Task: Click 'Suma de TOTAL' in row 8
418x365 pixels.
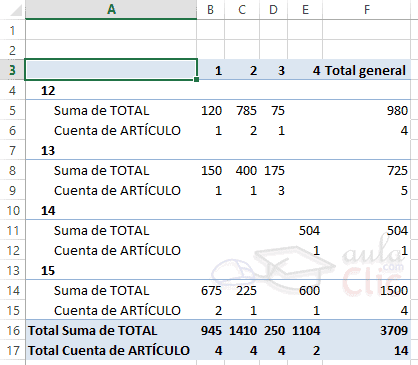Action: (x=101, y=171)
